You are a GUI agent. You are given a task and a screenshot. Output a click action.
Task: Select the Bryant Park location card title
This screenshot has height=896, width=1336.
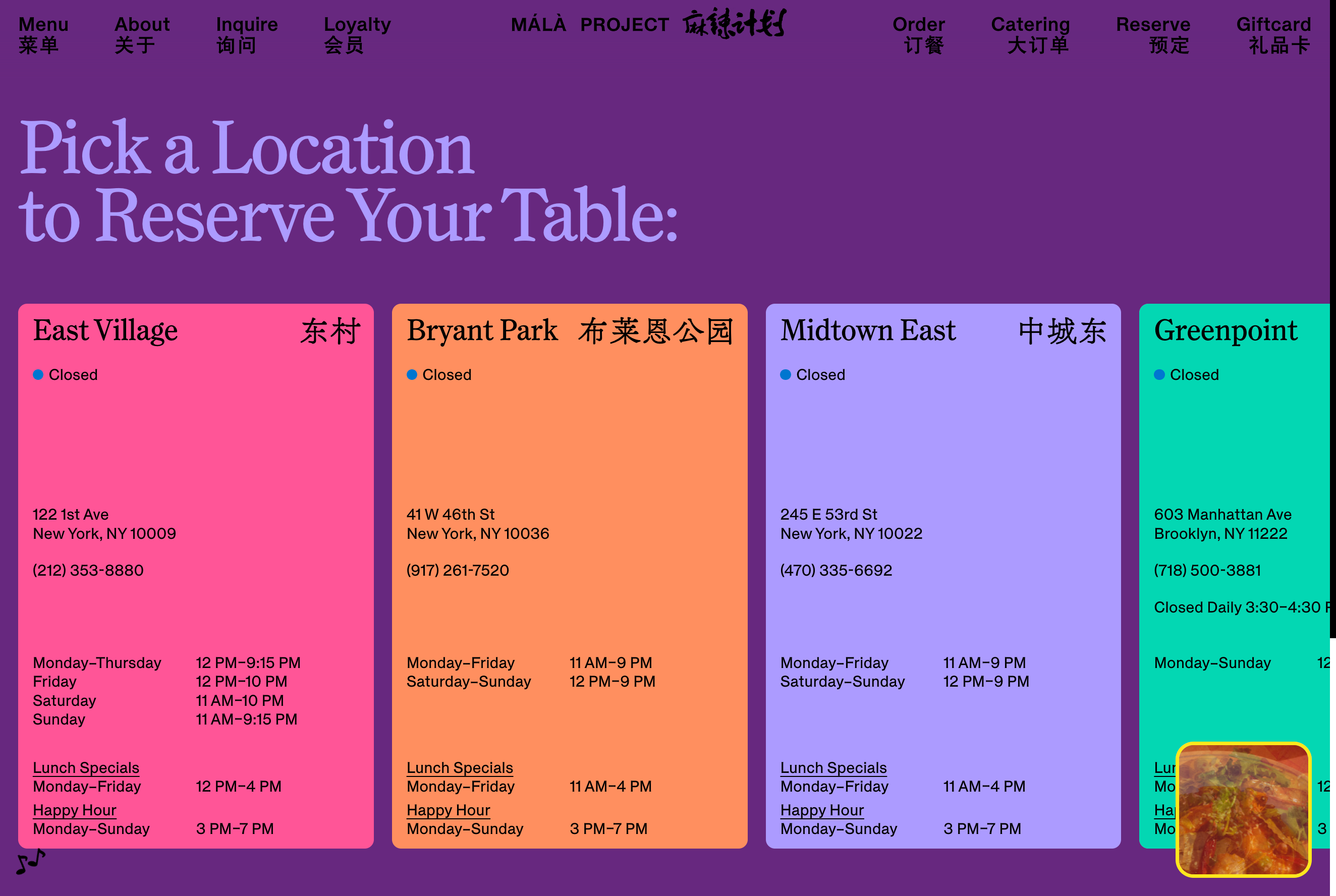[482, 330]
